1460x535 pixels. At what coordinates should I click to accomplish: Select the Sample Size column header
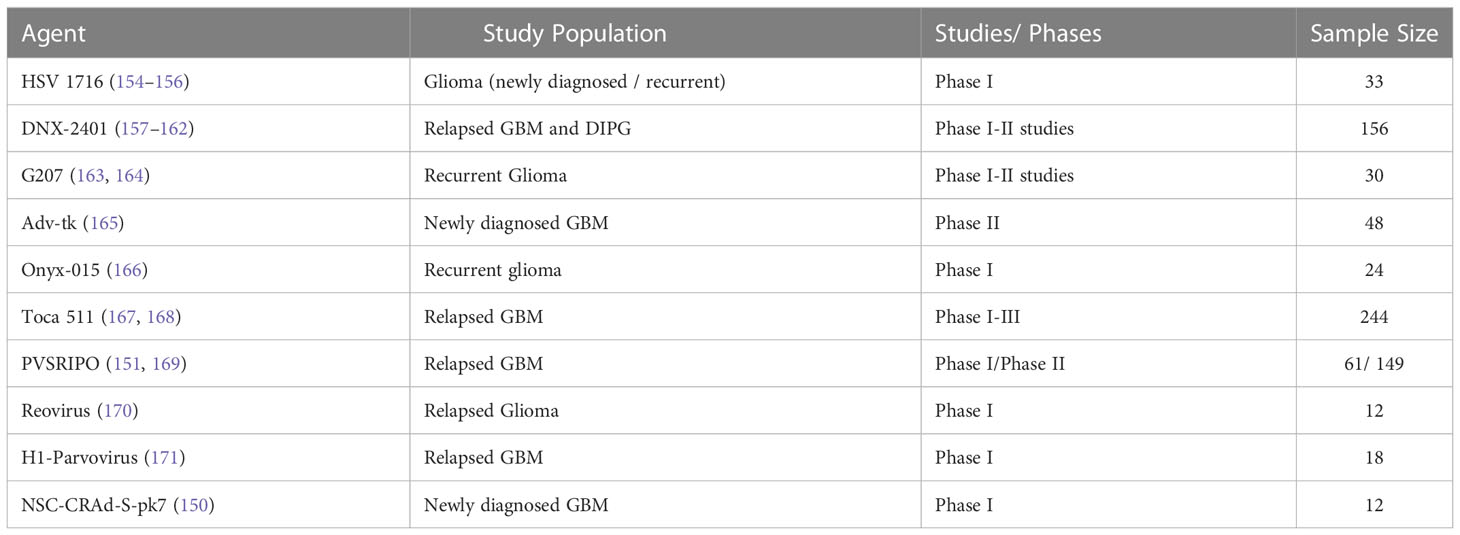(x=1374, y=33)
